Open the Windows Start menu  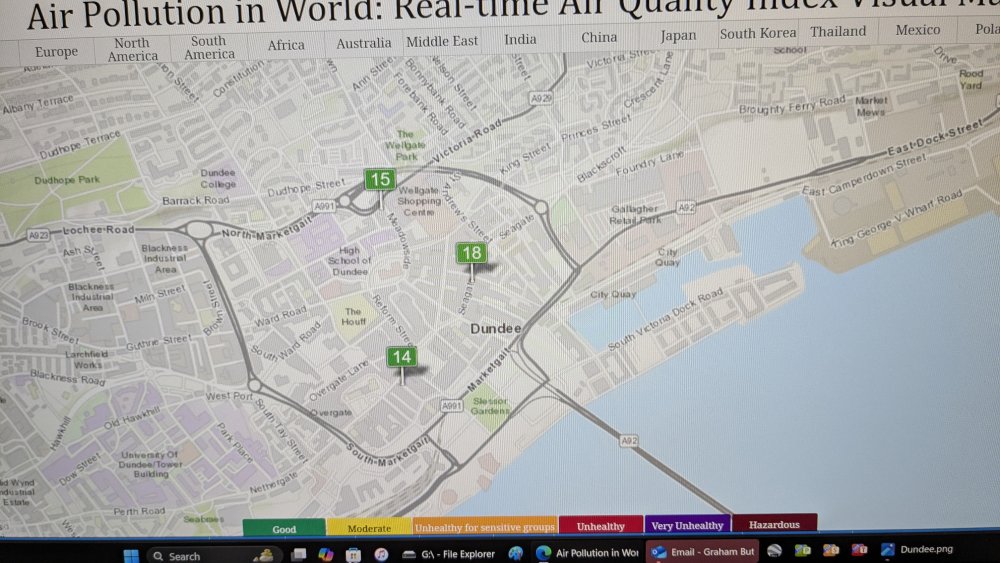tap(131, 555)
